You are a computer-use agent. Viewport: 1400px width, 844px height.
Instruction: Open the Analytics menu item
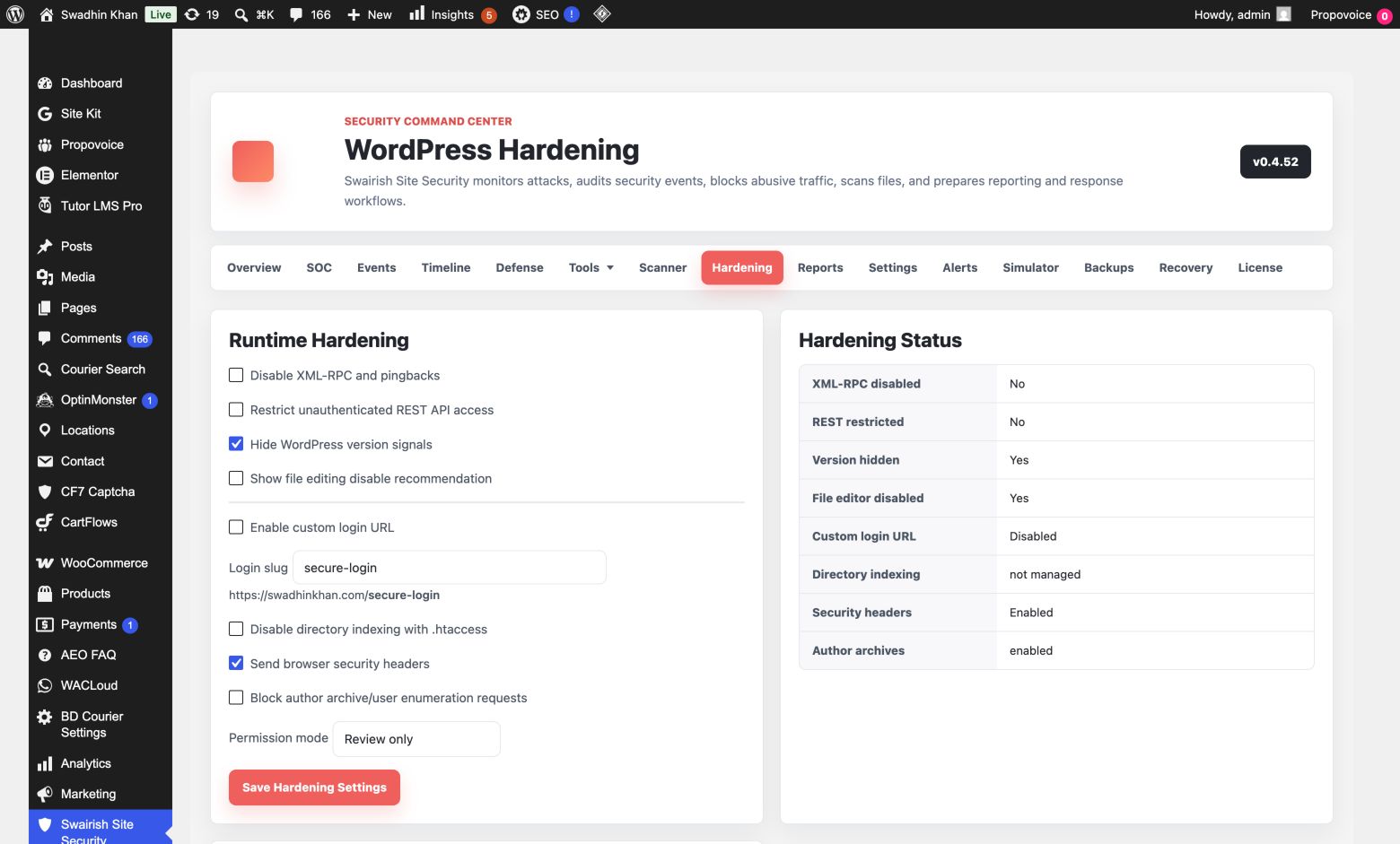[x=86, y=763]
